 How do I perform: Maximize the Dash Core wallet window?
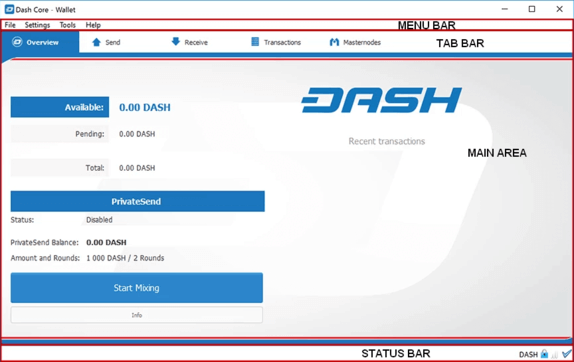(x=532, y=9)
